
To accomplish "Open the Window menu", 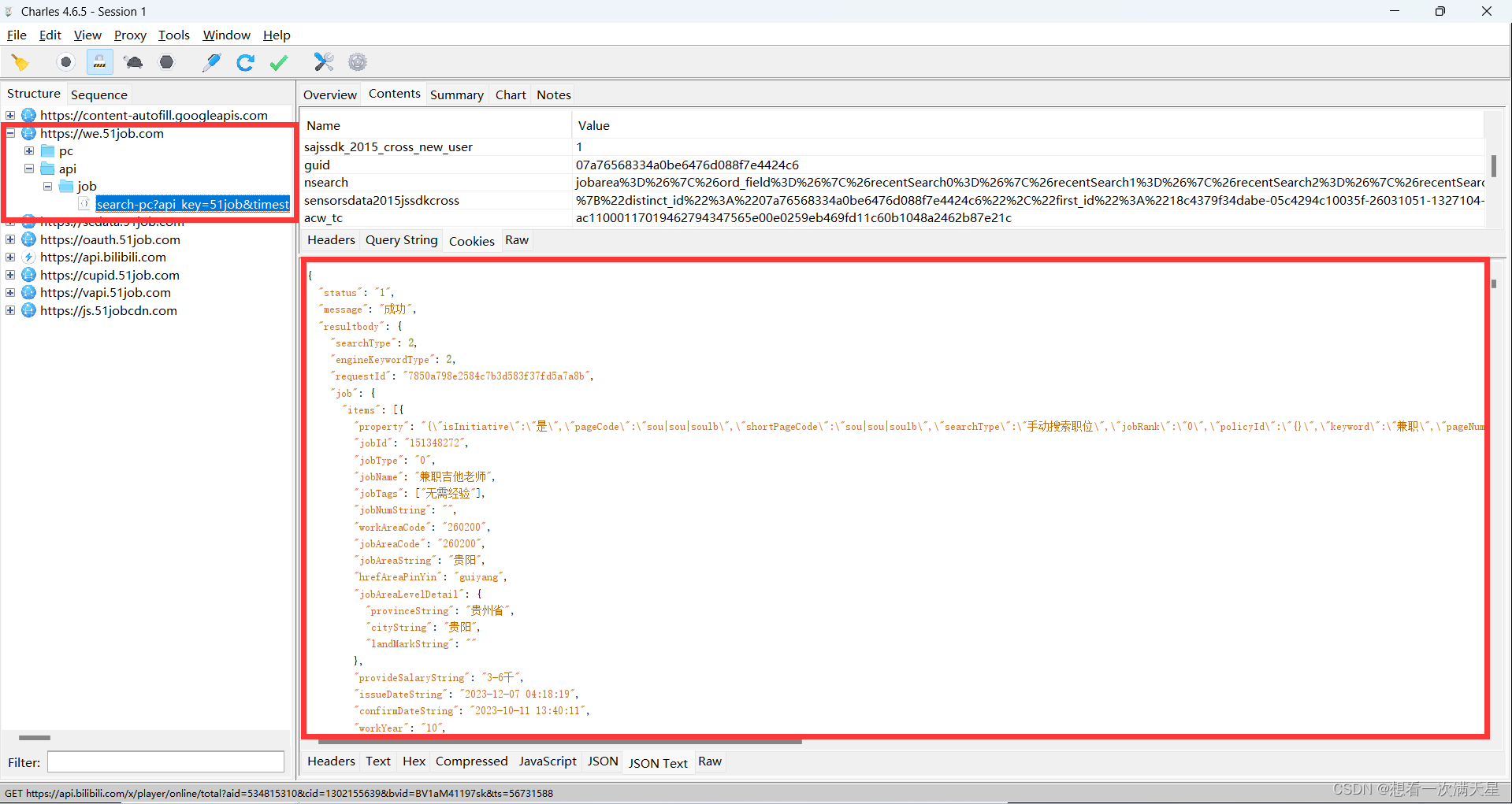I will (x=227, y=35).
